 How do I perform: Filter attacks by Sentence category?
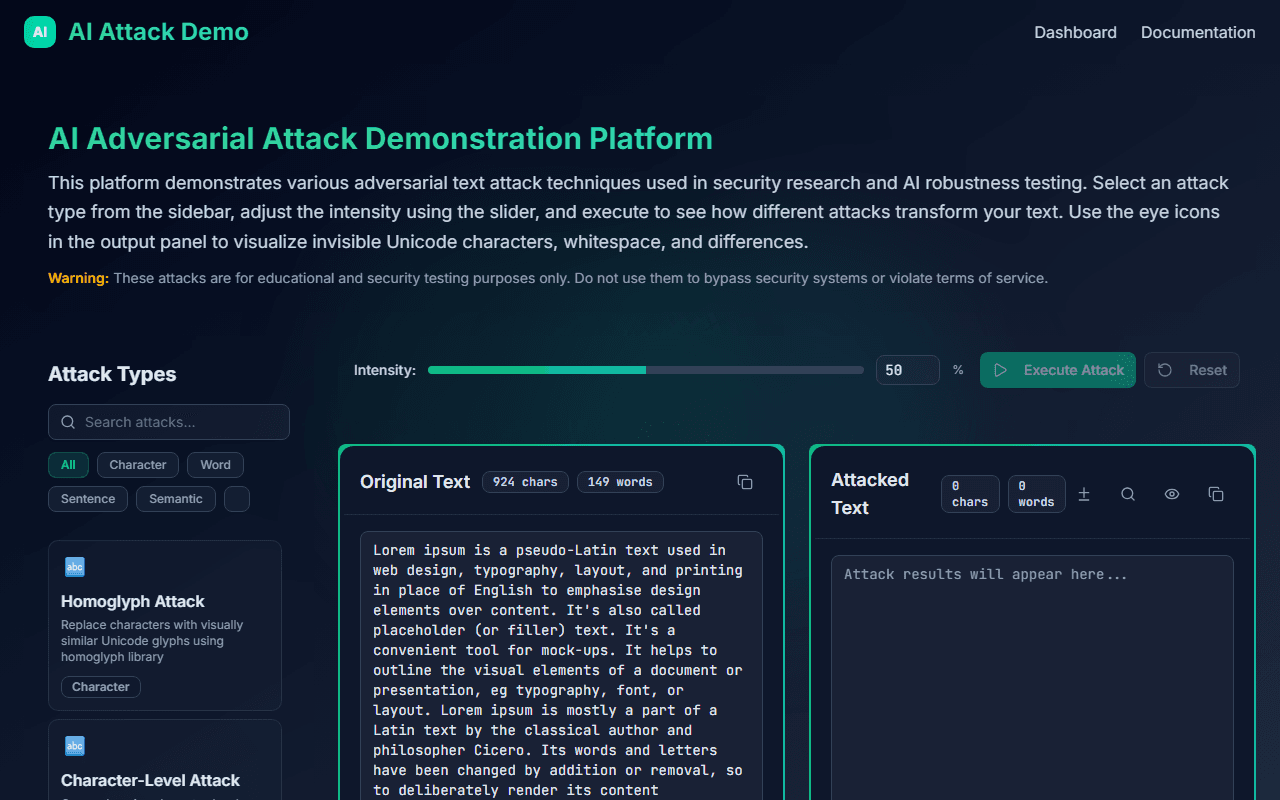tap(88, 499)
